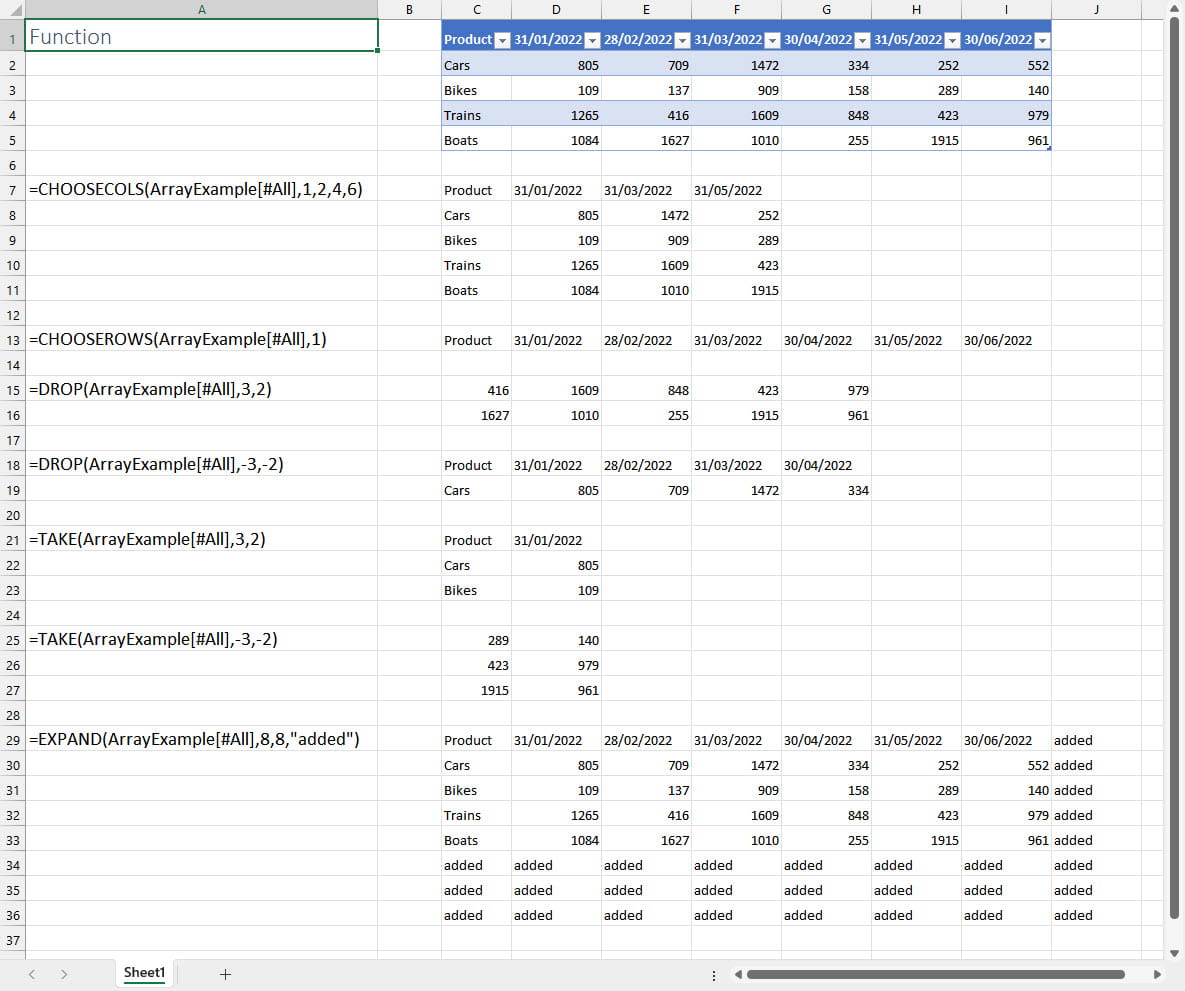Click the new sheet plus button

(x=225, y=974)
